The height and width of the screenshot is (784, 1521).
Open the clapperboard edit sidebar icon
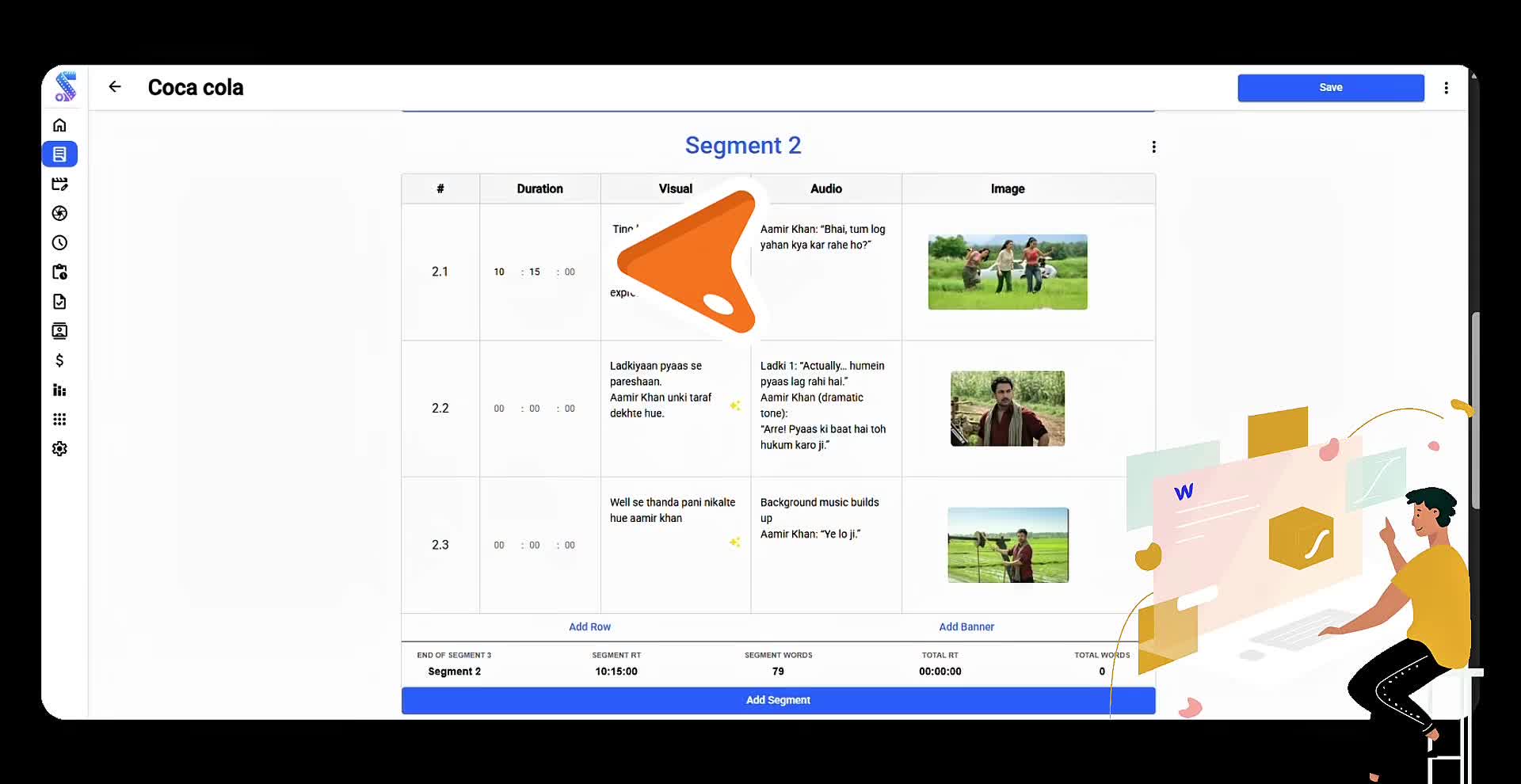[59, 184]
